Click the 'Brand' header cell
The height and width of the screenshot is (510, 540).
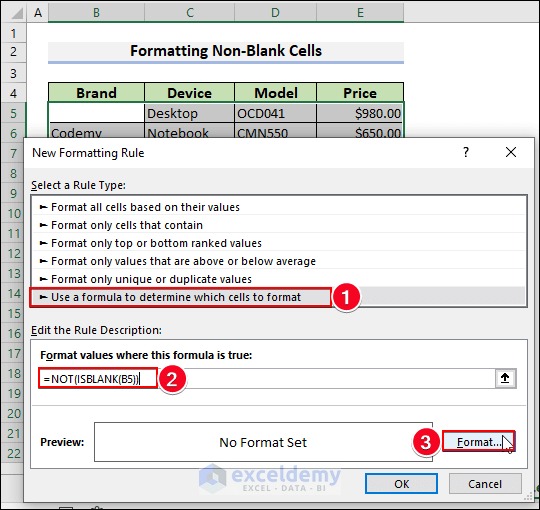coord(96,93)
